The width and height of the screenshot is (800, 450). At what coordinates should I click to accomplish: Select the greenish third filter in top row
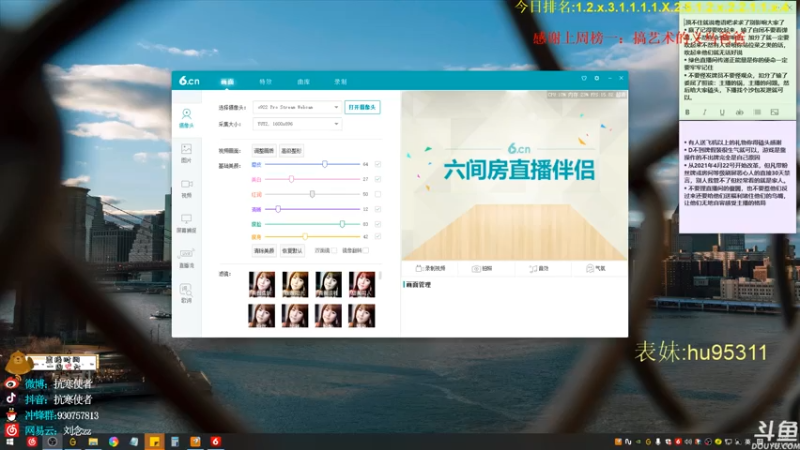[329, 284]
